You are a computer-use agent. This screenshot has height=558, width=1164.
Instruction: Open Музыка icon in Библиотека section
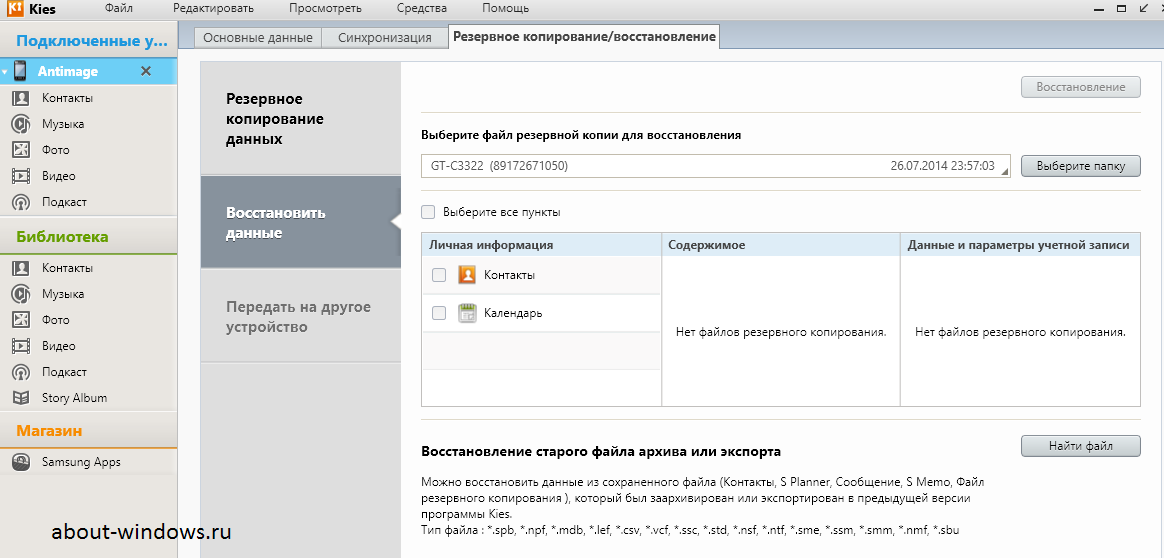click(x=21, y=294)
